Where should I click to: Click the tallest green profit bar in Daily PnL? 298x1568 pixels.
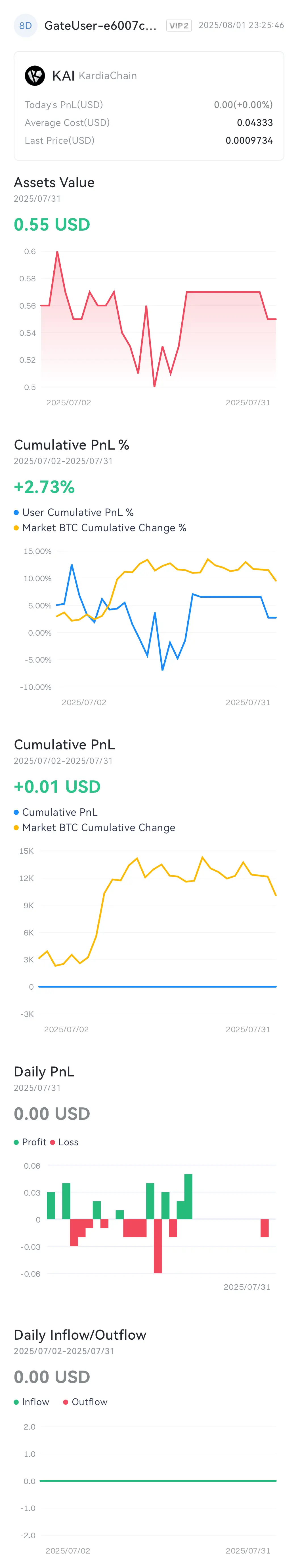(x=188, y=1197)
